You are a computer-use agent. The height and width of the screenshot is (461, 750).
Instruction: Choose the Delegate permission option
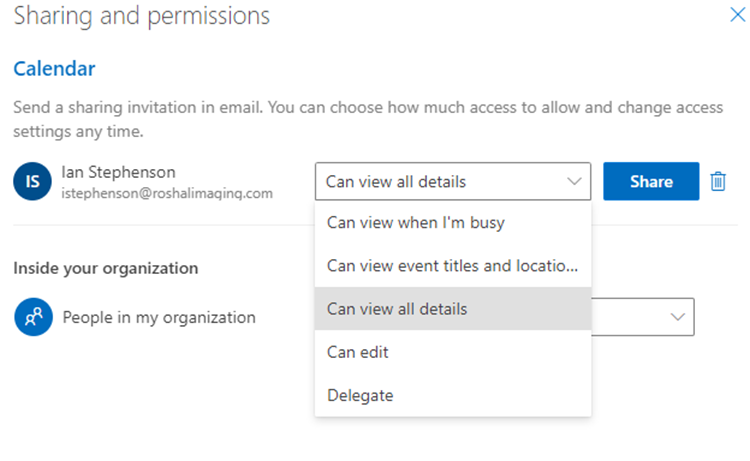coord(360,395)
